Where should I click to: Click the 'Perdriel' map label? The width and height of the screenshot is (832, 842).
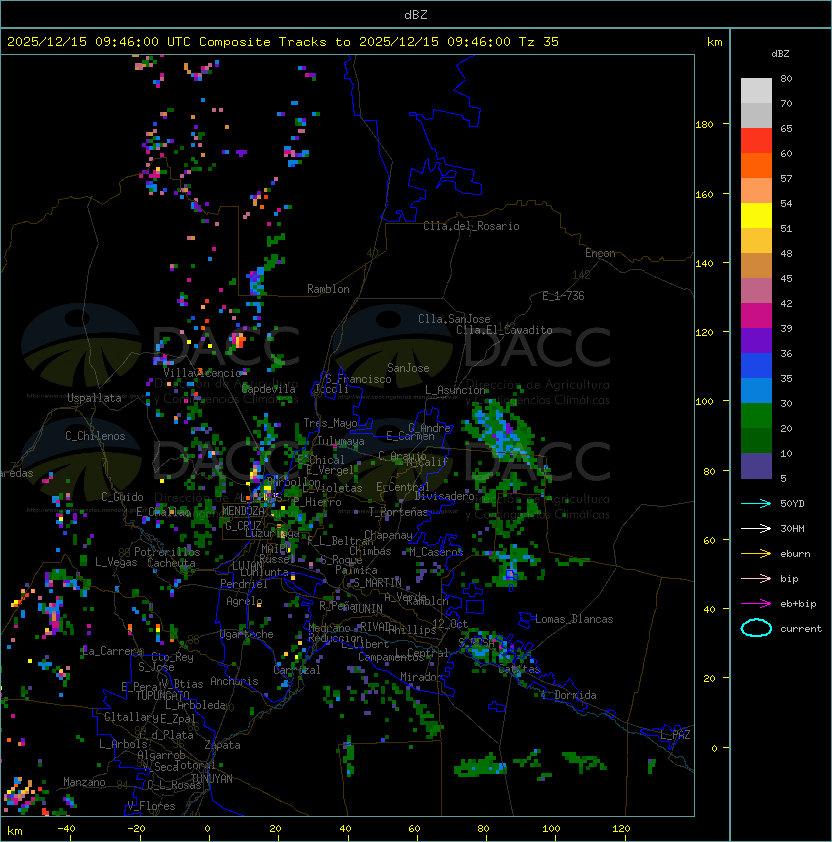(244, 583)
